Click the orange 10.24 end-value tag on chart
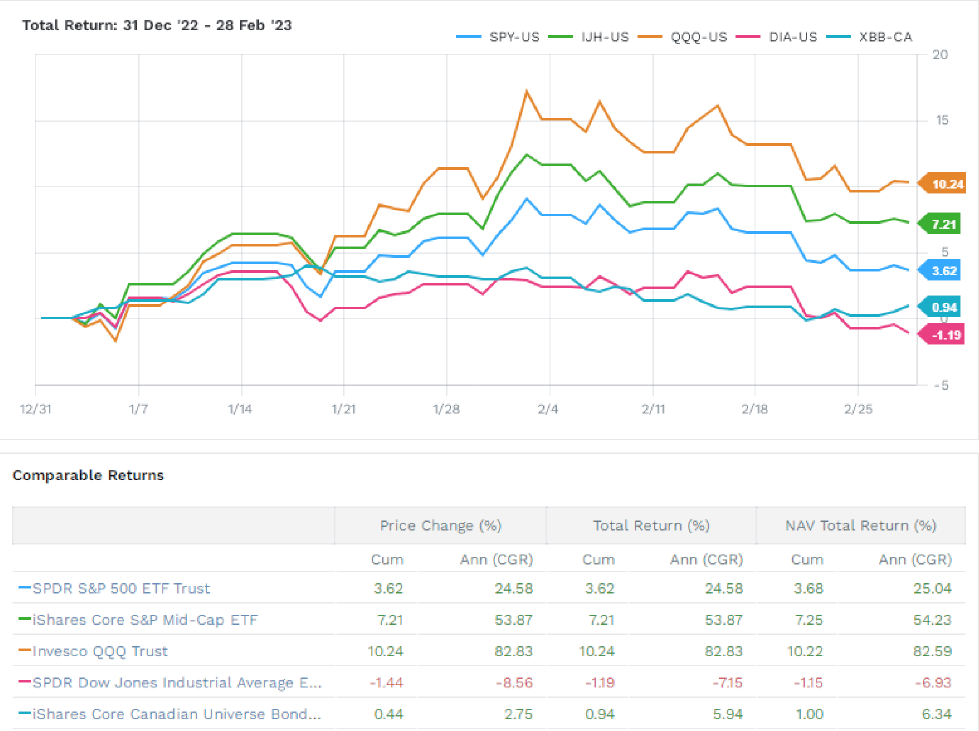Screen dimensions: 979x731 pos(942,184)
